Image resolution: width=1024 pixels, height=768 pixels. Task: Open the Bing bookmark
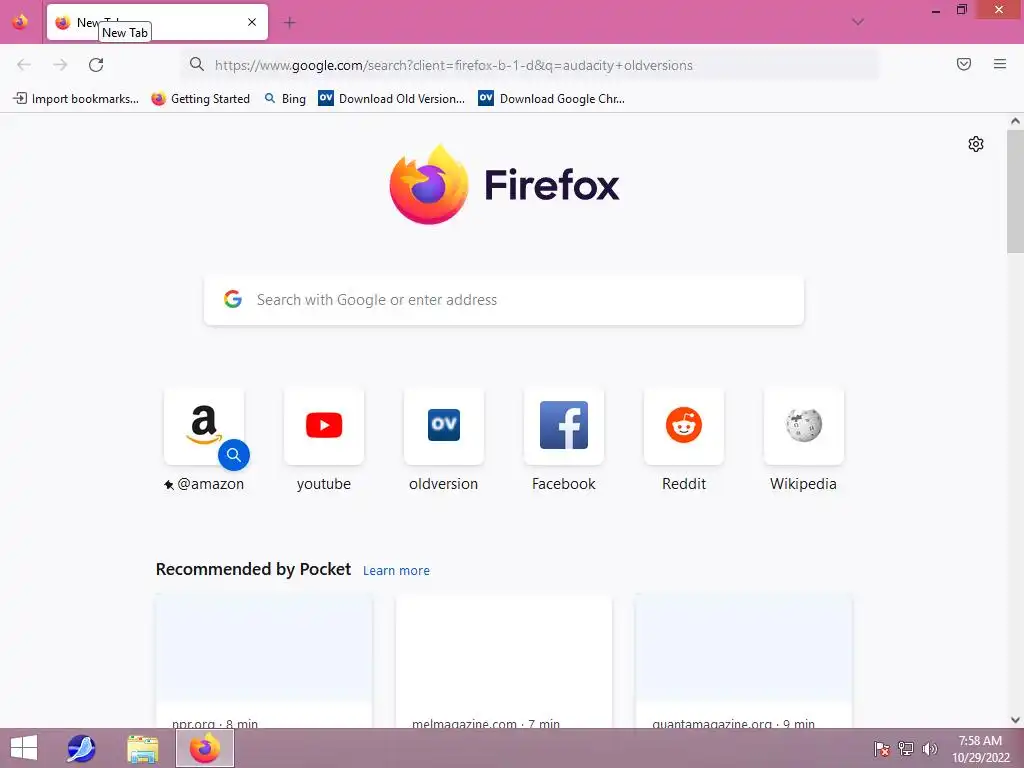[x=285, y=99]
